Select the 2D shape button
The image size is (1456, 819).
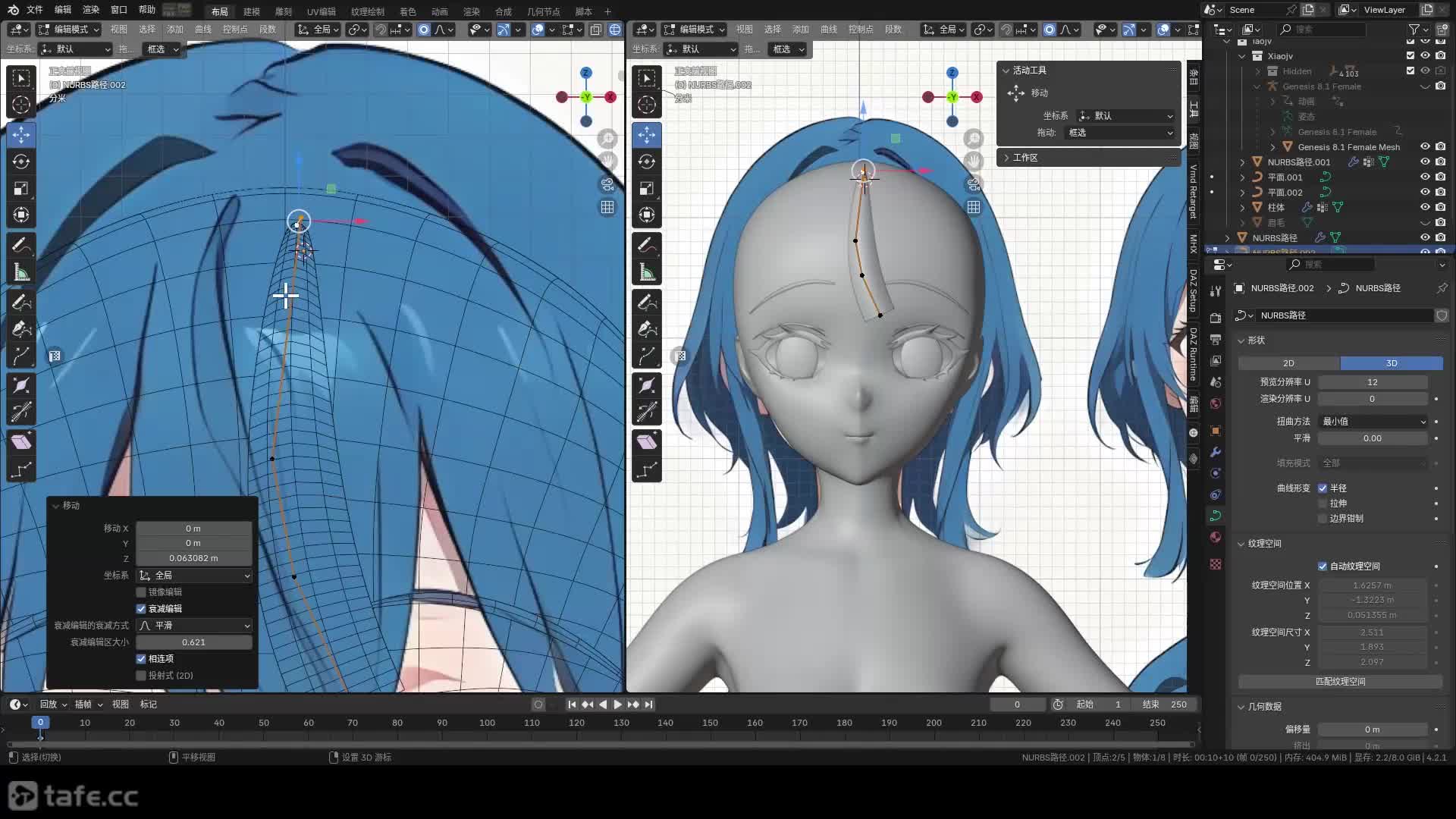pyautogui.click(x=1288, y=363)
